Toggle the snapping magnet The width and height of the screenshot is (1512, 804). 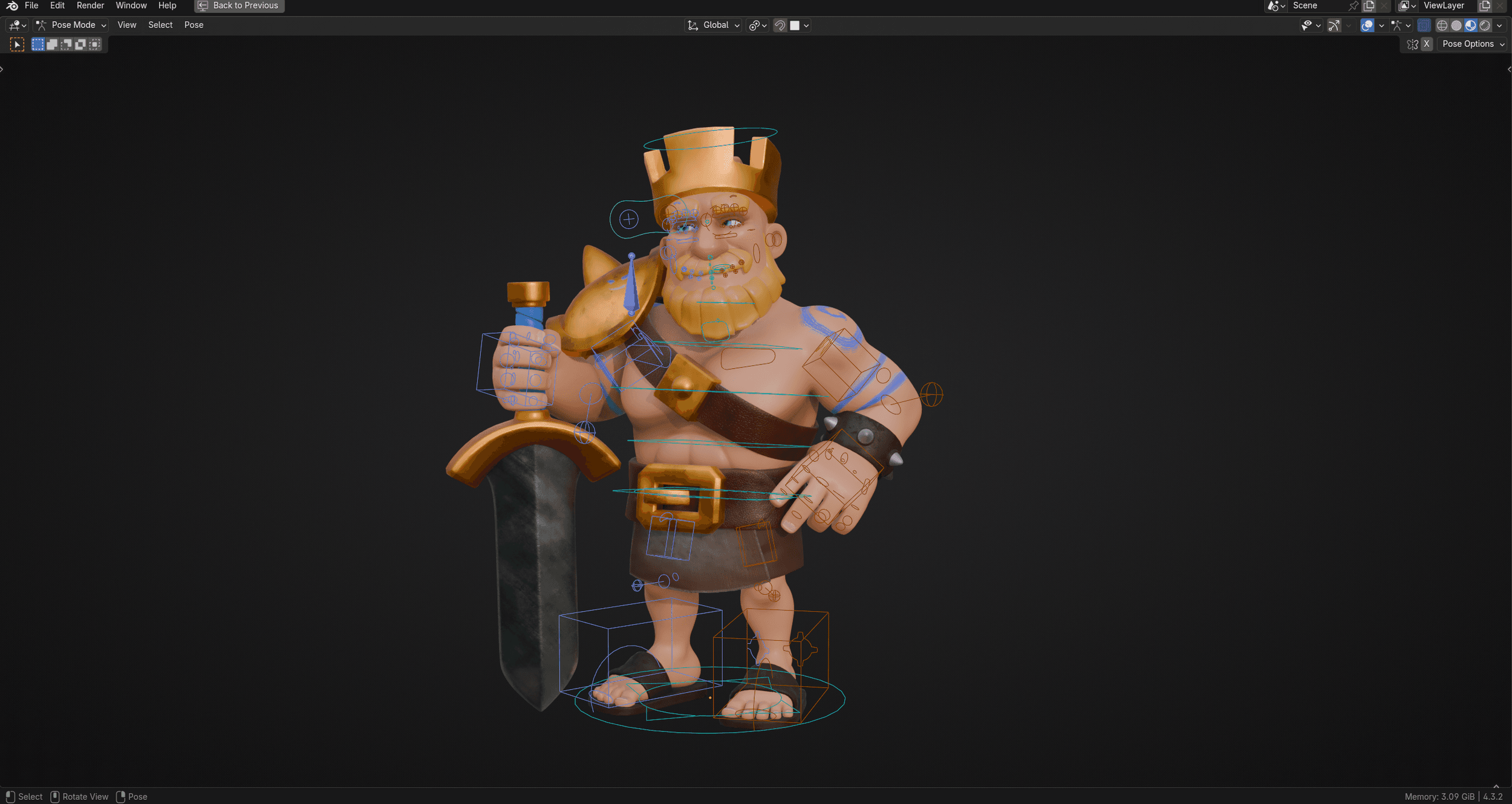pyautogui.click(x=780, y=25)
